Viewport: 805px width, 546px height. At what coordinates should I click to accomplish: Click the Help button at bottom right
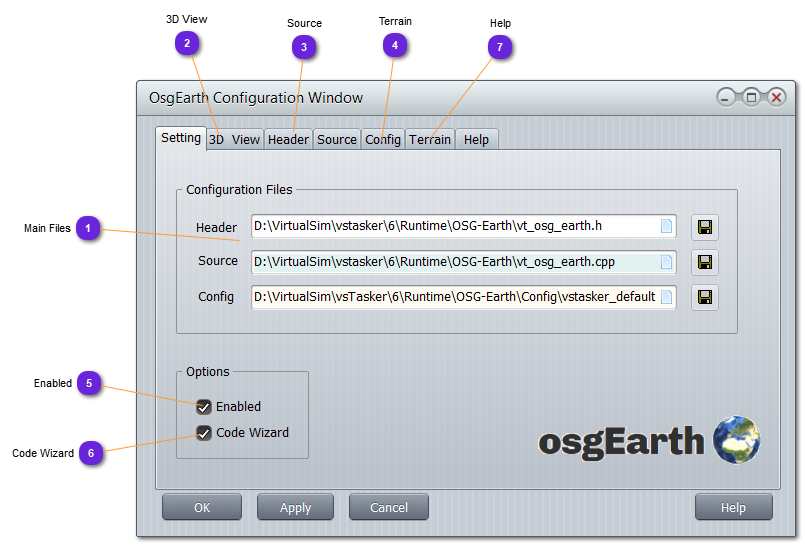point(733,507)
